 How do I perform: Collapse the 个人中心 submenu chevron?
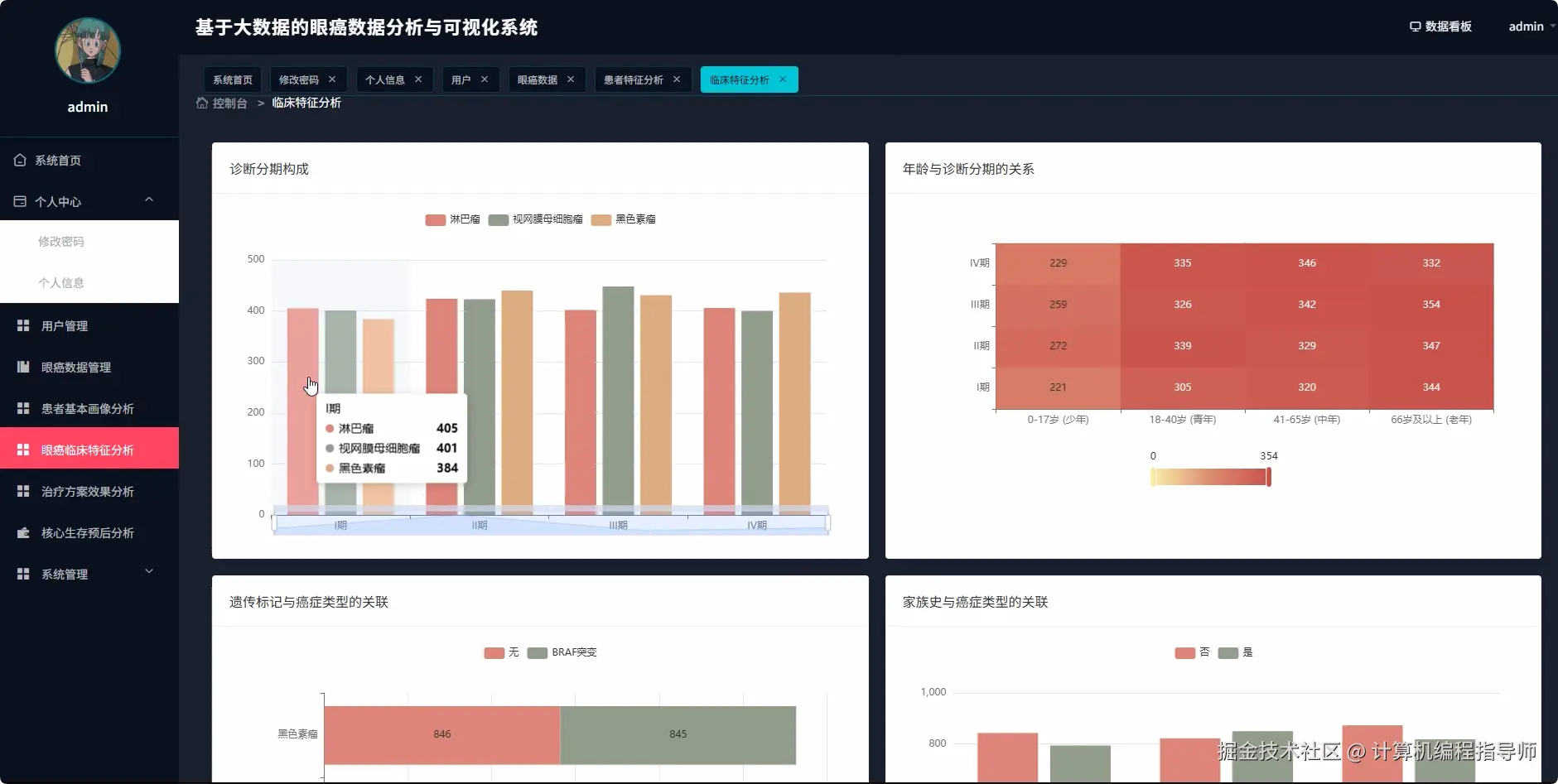149,200
